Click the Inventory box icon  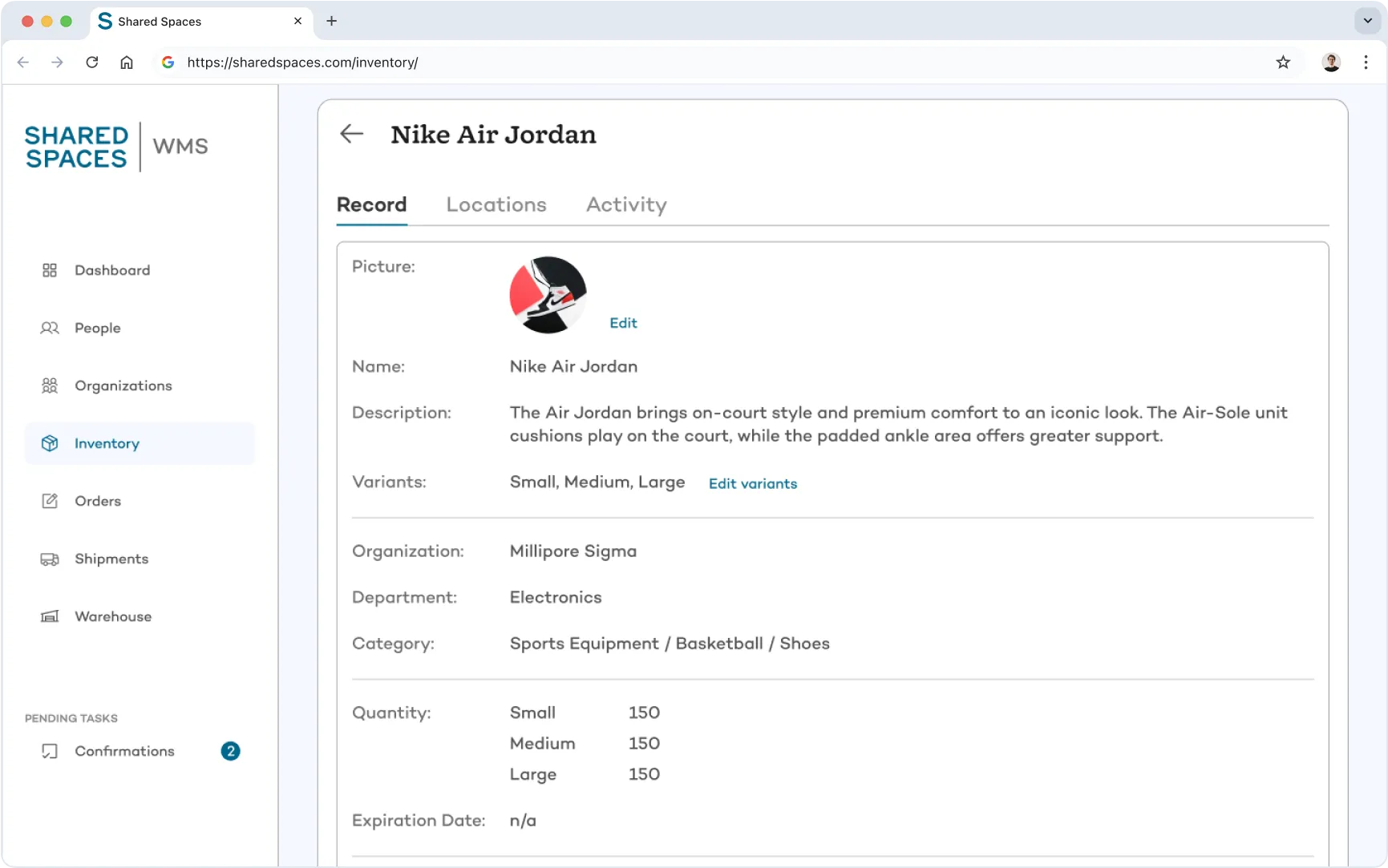coord(50,443)
